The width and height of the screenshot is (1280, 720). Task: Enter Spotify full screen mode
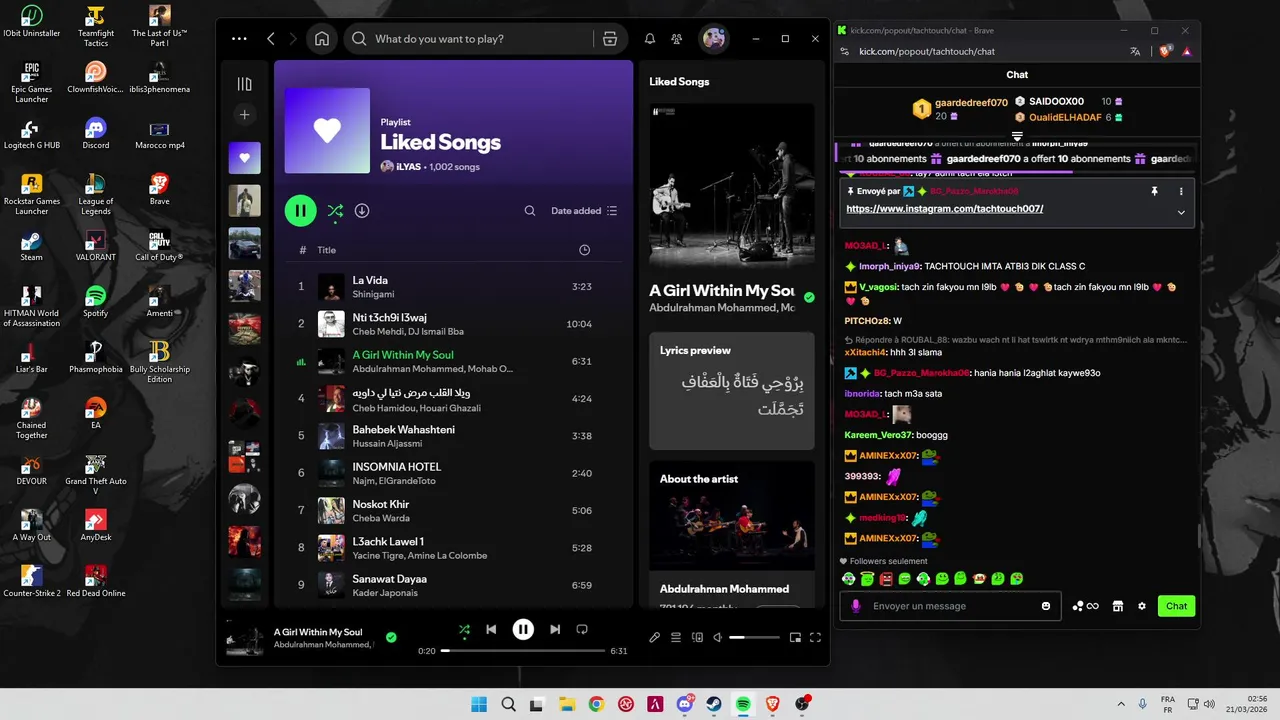[815, 637]
